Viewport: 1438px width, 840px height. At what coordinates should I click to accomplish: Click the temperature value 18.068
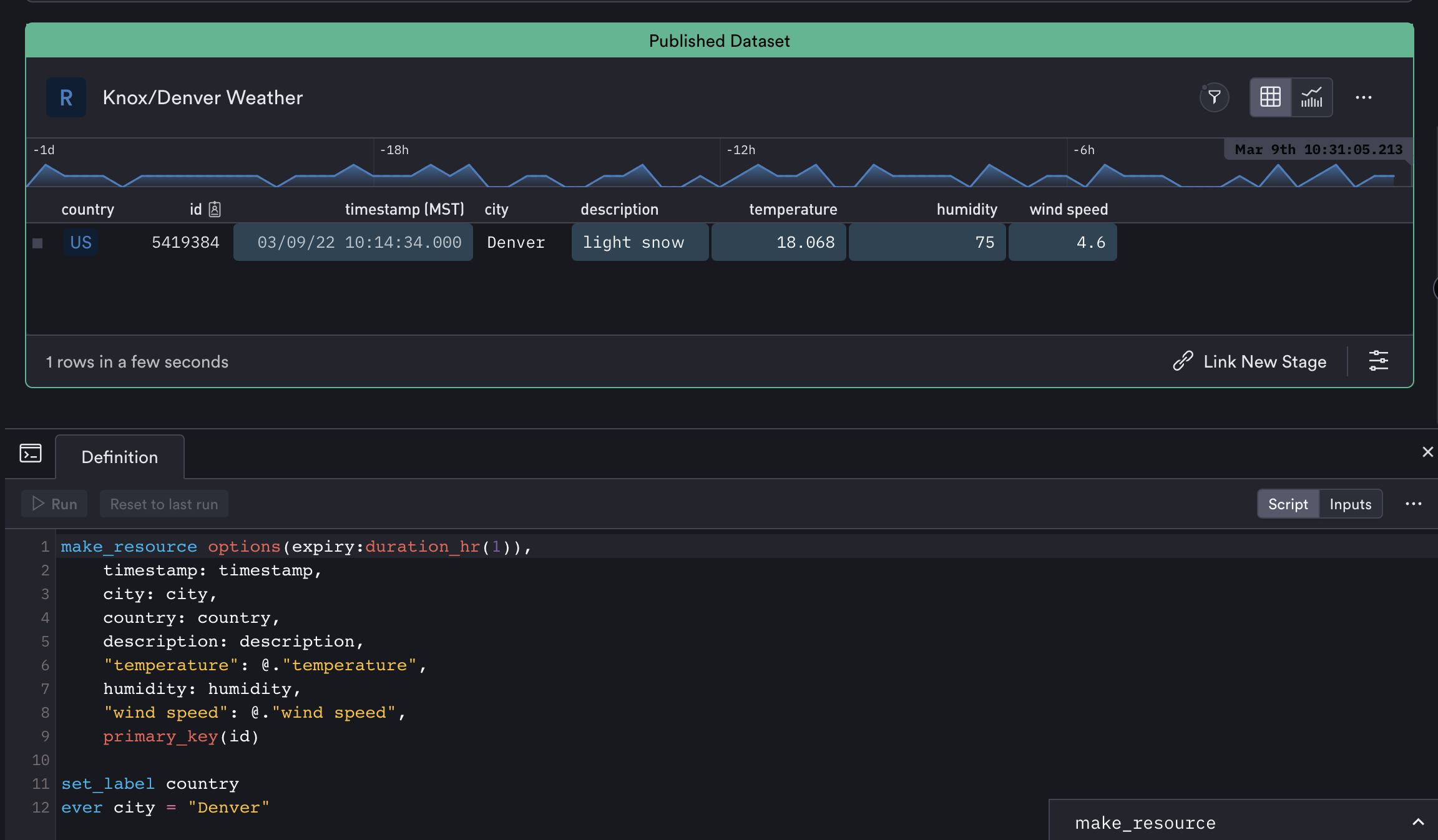[x=778, y=242]
